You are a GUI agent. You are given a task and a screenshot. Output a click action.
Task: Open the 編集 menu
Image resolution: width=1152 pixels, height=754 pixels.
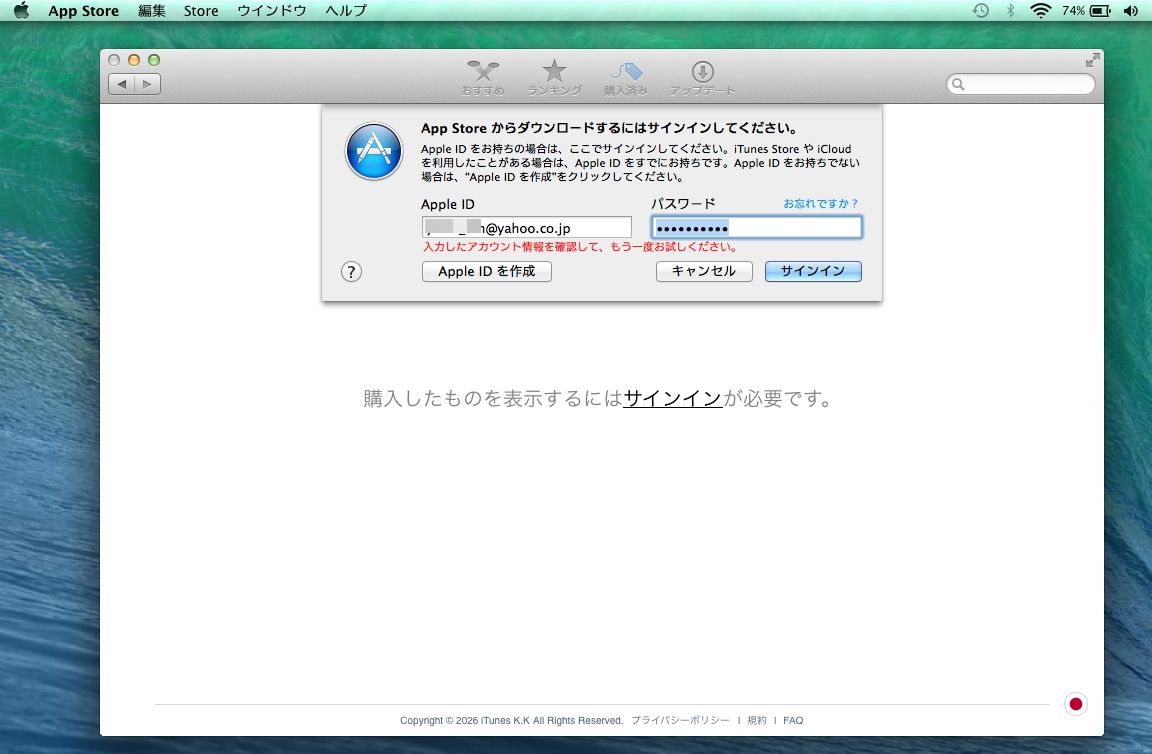tap(152, 11)
